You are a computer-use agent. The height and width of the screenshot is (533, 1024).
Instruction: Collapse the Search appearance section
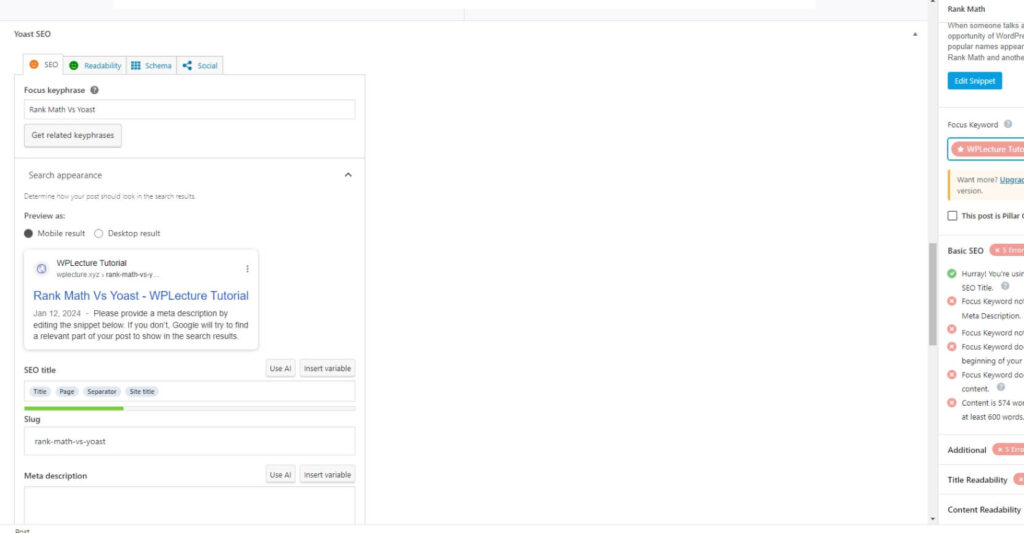point(348,175)
